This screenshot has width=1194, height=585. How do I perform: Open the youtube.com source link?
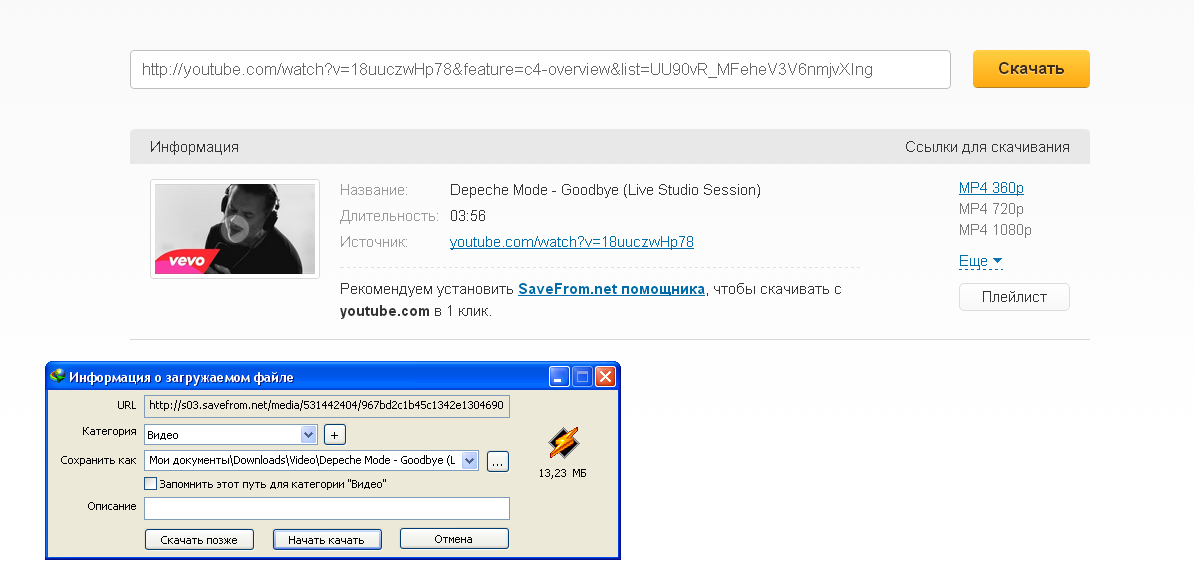click(x=571, y=242)
